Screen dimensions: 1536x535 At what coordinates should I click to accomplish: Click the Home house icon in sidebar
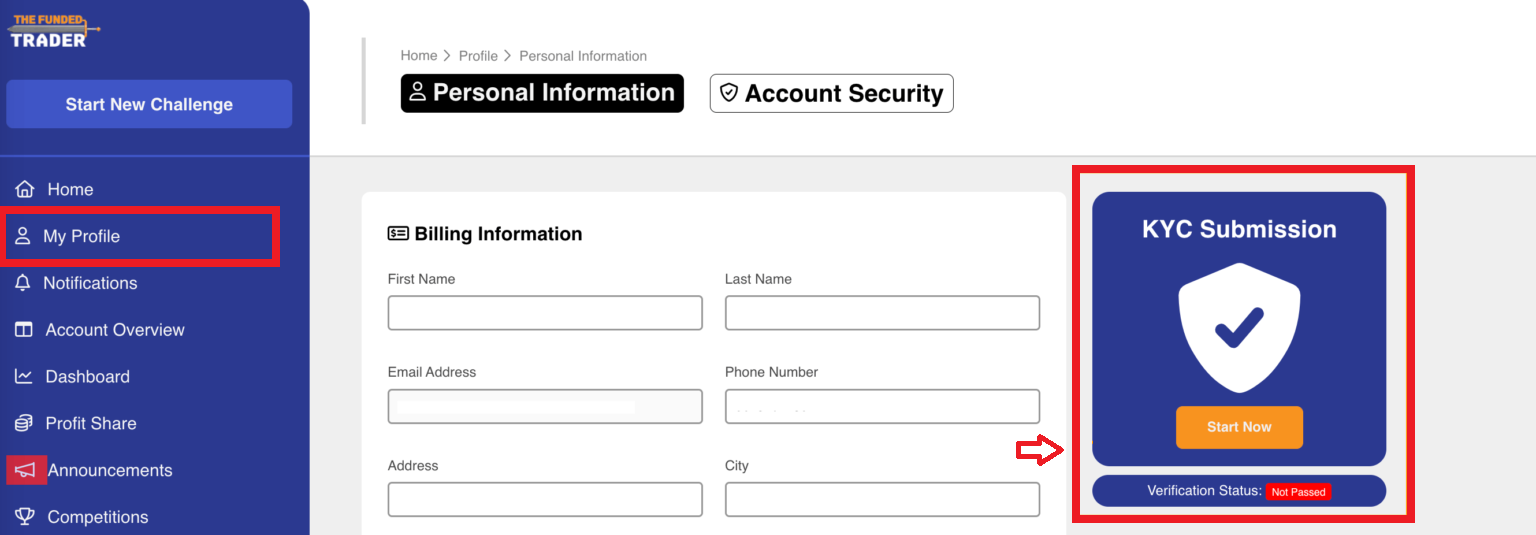[x=25, y=190]
